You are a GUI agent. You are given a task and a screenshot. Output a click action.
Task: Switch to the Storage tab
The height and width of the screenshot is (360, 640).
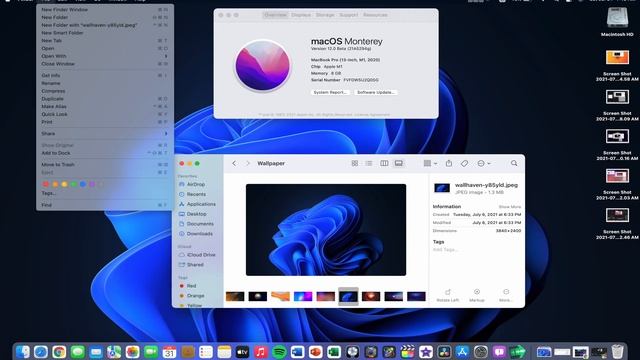pos(325,15)
